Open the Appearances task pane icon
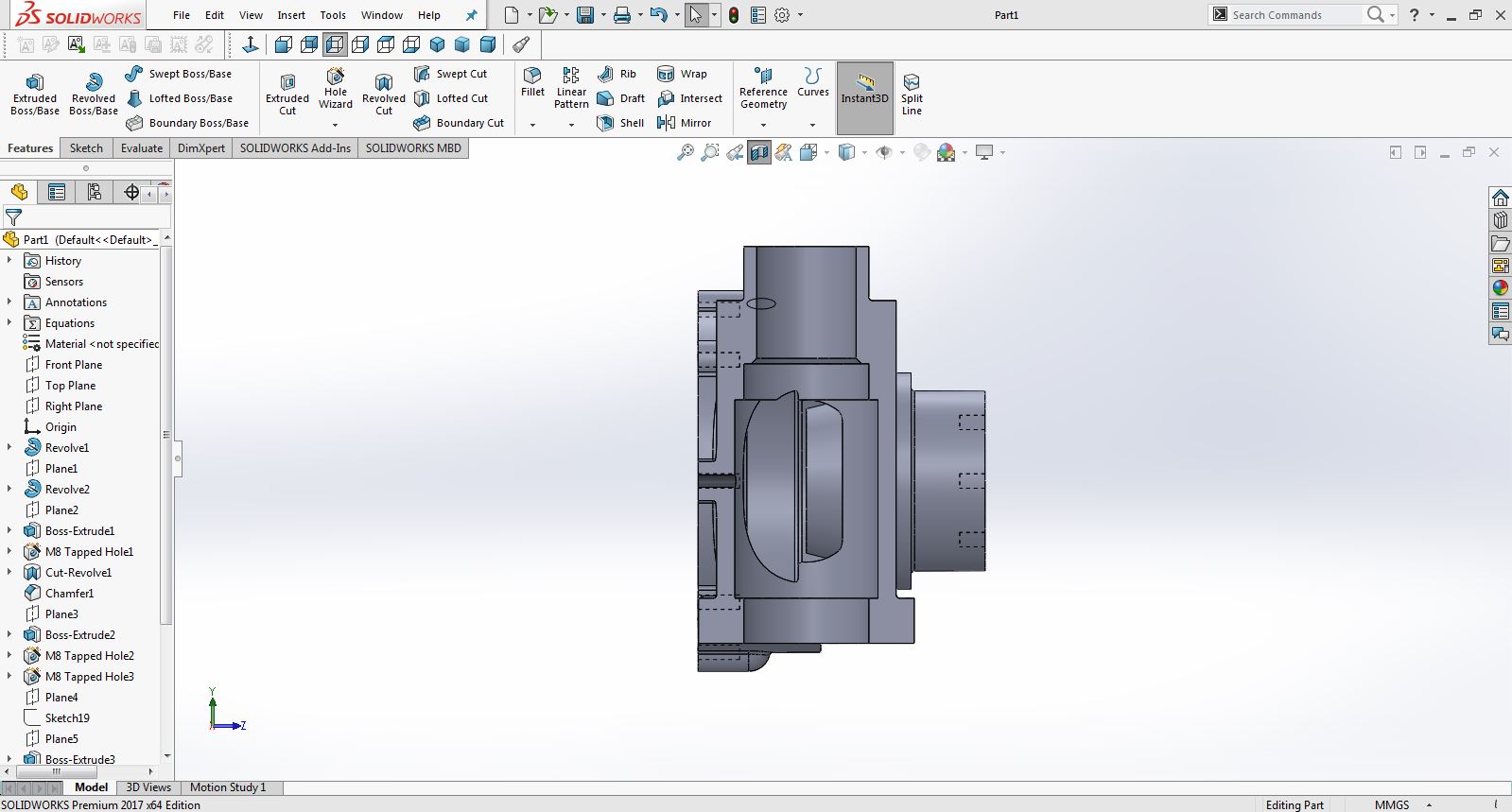 (1501, 288)
